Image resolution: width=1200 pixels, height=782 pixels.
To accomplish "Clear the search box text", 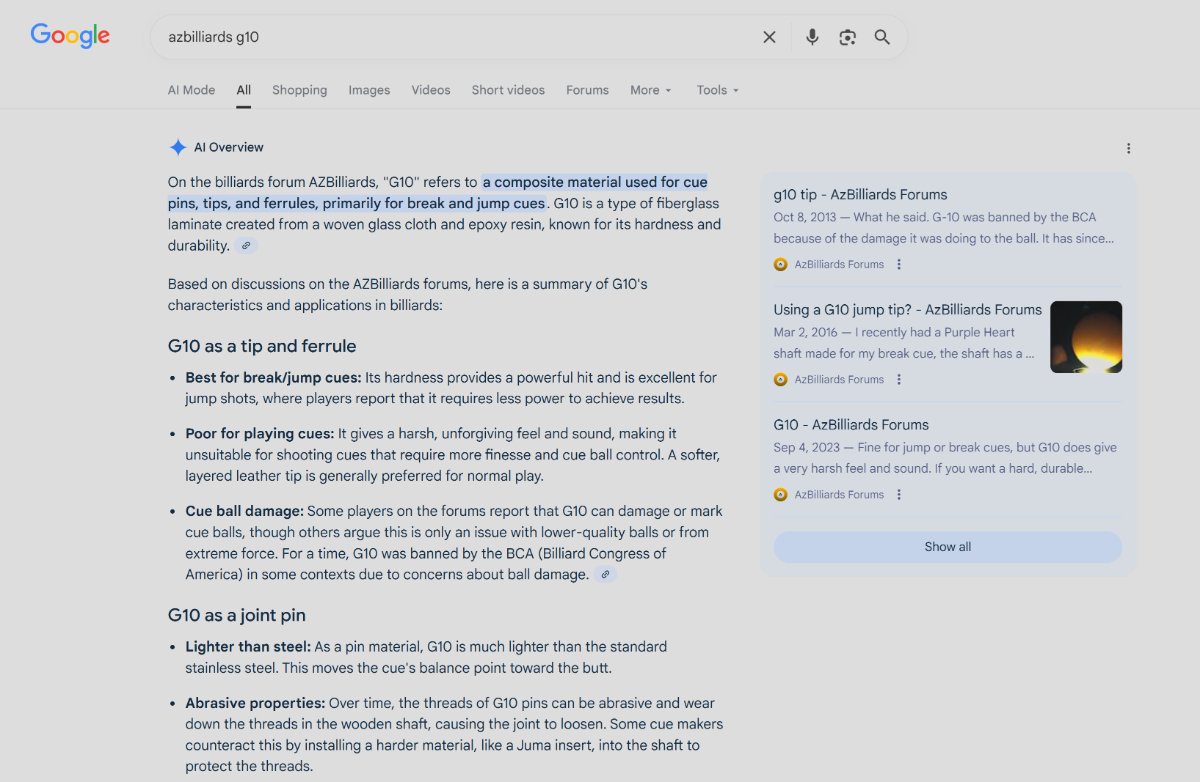I will [769, 37].
